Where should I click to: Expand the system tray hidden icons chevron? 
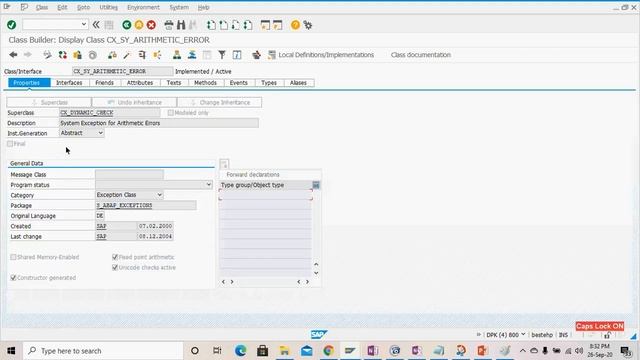point(522,351)
